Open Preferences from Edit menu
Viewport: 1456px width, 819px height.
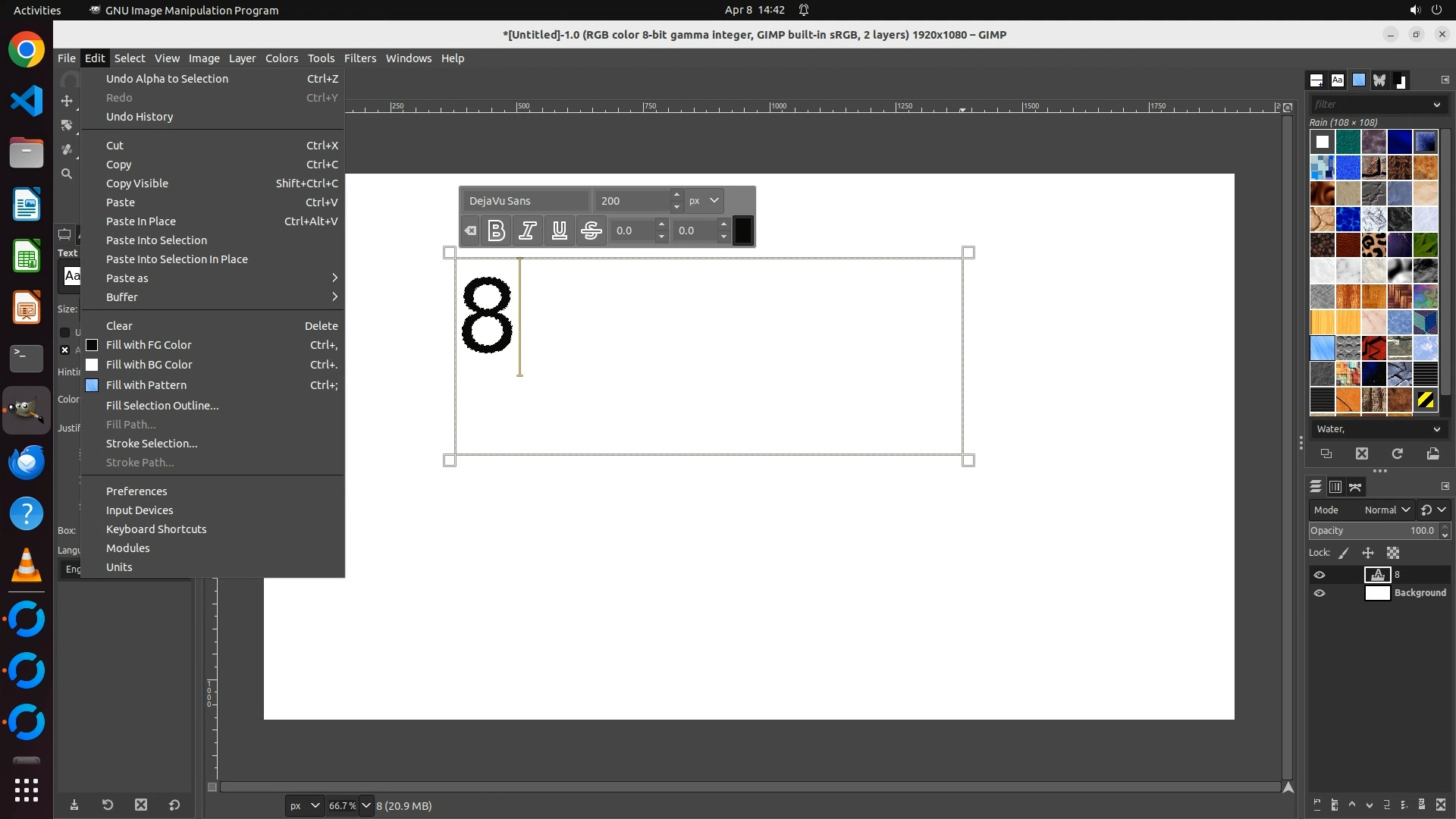click(136, 491)
